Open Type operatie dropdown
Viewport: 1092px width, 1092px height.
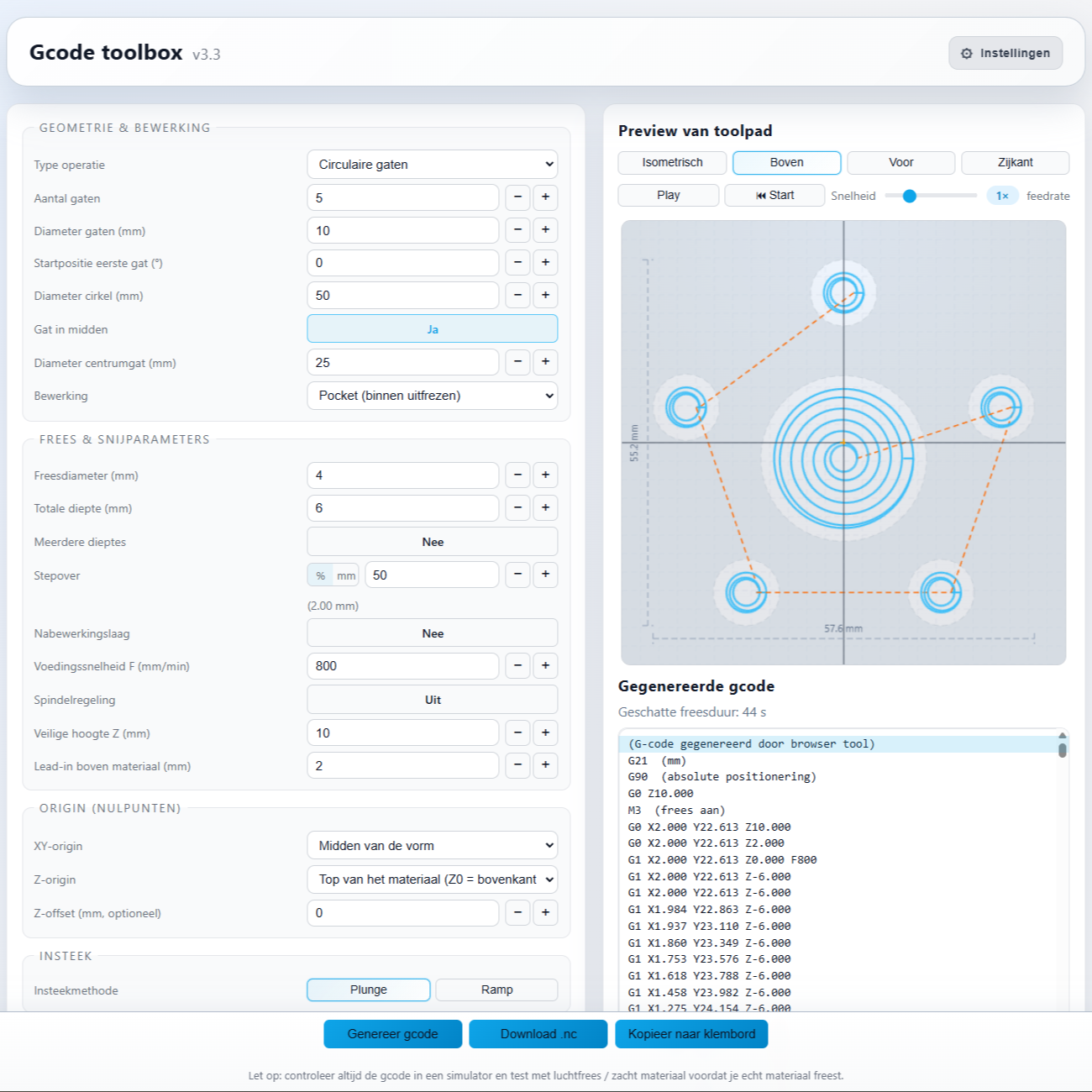[433, 165]
